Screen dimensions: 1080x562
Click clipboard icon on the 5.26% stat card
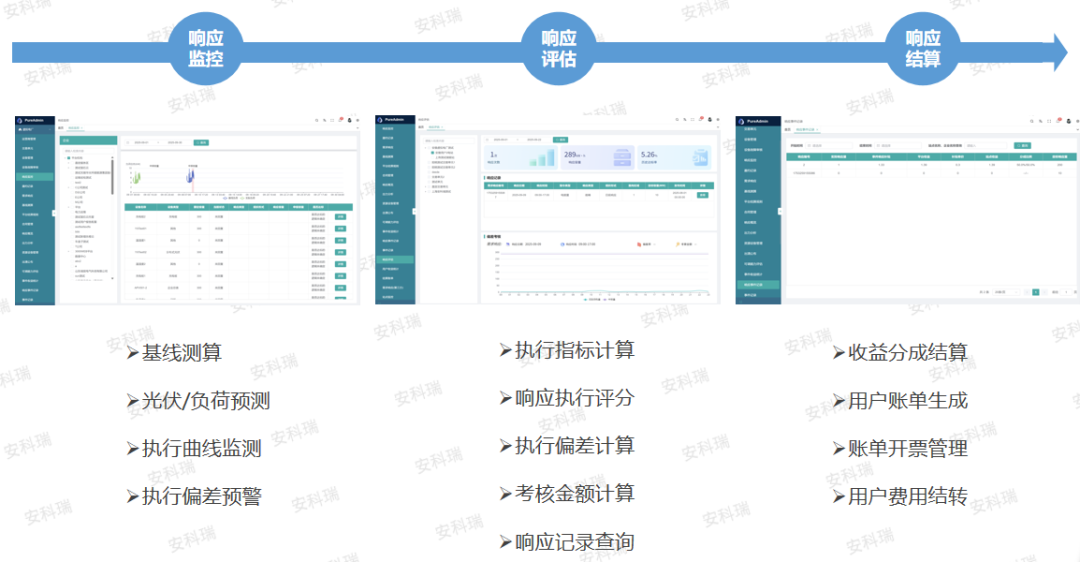point(700,158)
